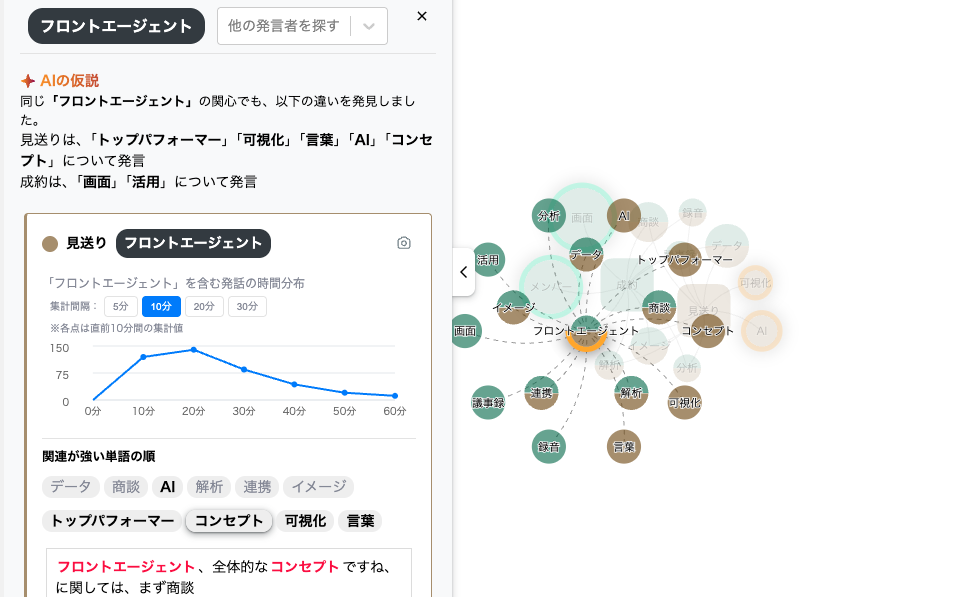
Task: Collapse the panel with left chevron
Action: click(x=463, y=272)
